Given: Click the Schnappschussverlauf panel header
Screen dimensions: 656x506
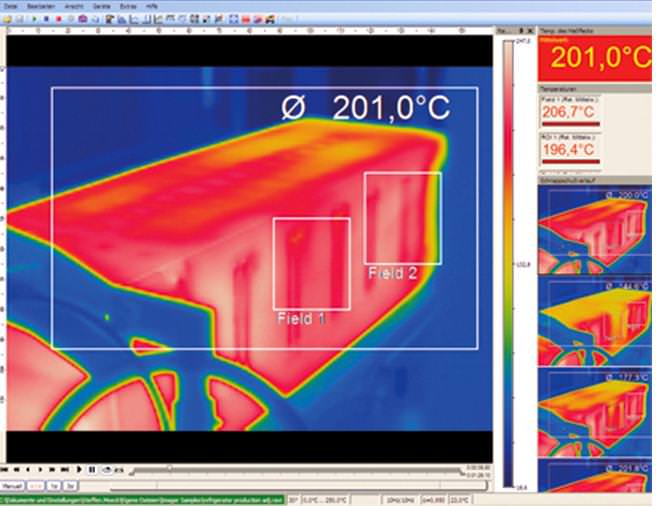Looking at the screenshot, I should tap(594, 180).
